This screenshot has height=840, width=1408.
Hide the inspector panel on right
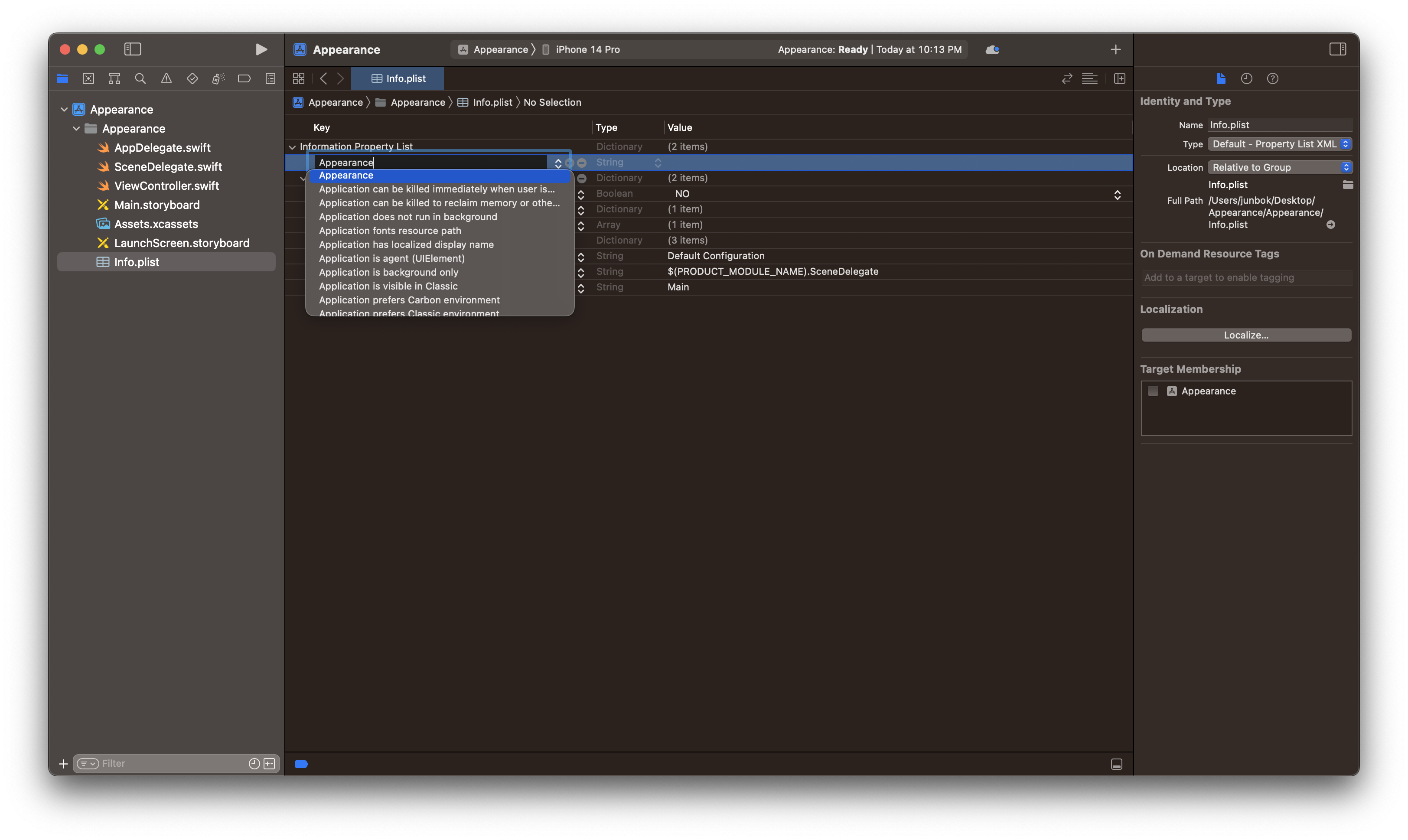[x=1337, y=49]
